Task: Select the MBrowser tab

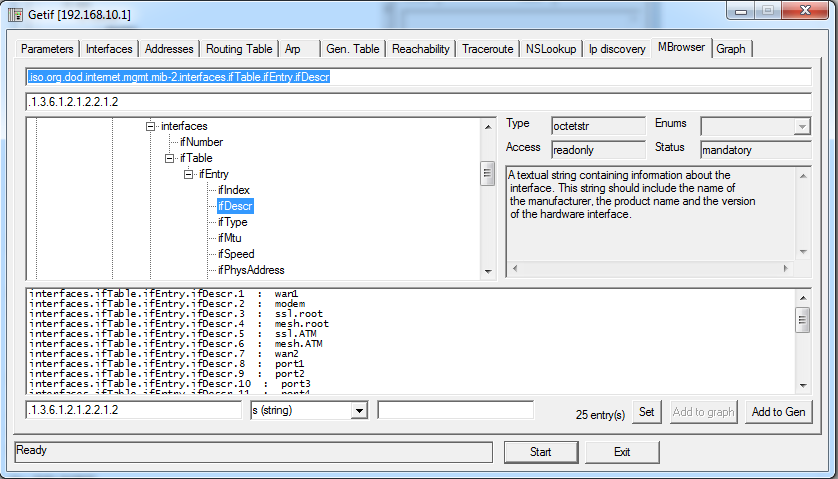Action: 681,47
